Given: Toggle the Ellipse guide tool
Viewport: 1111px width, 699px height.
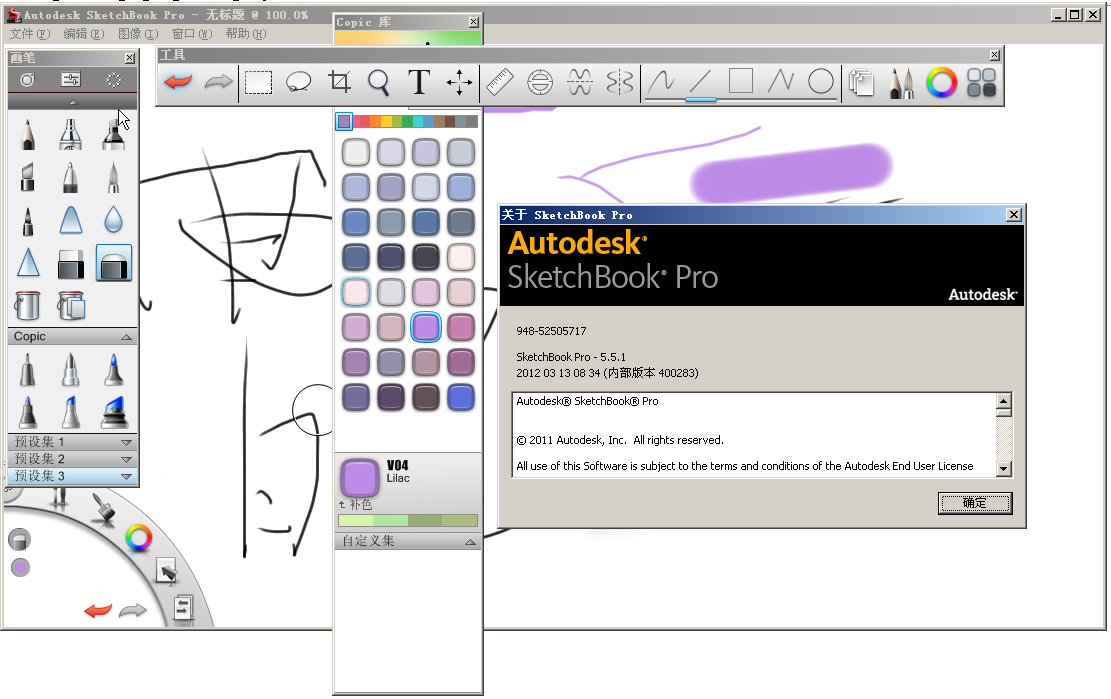Looking at the screenshot, I should (540, 82).
